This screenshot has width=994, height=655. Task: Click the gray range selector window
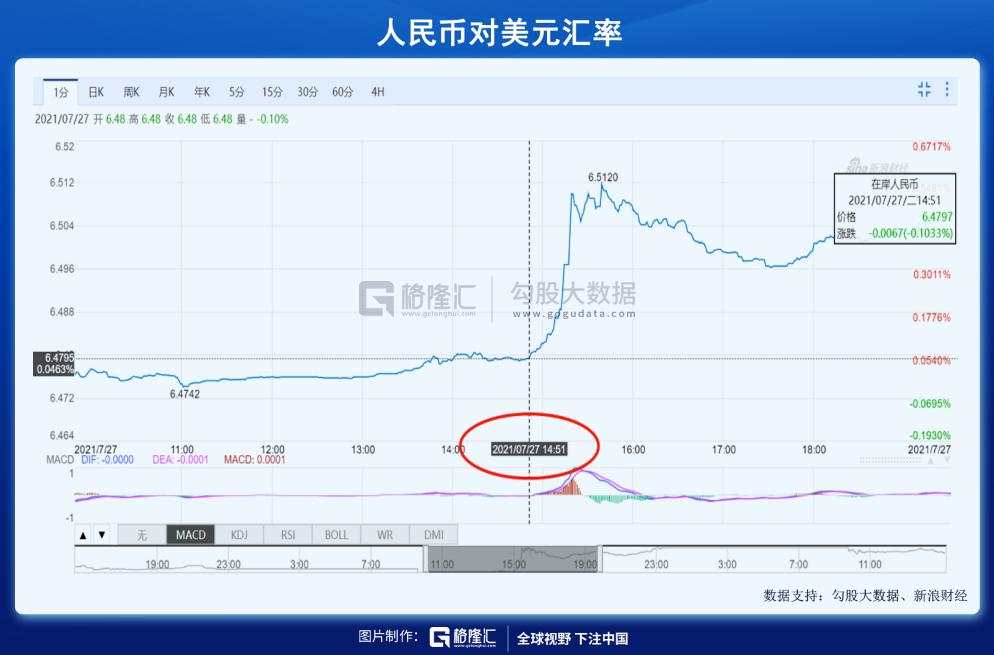pyautogui.click(x=513, y=559)
